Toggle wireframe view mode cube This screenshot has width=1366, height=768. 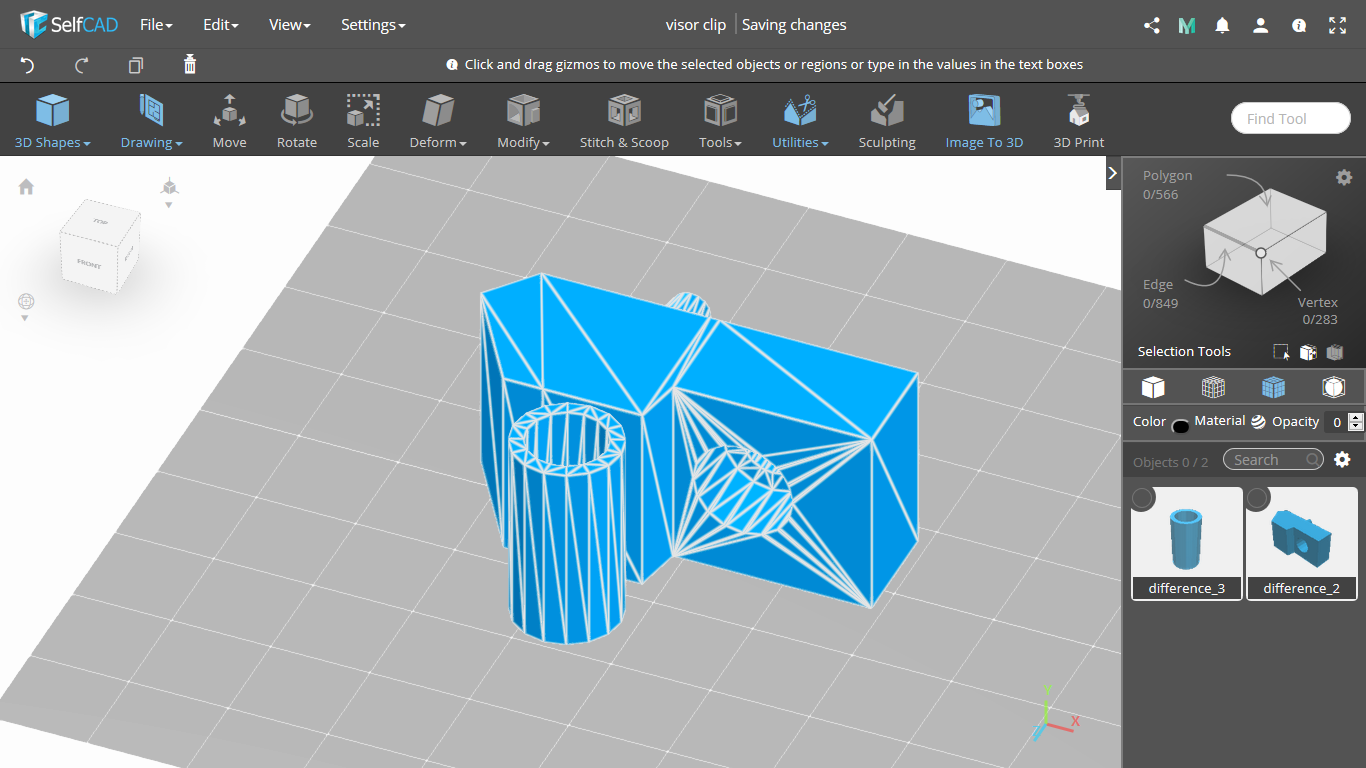pos(1213,387)
